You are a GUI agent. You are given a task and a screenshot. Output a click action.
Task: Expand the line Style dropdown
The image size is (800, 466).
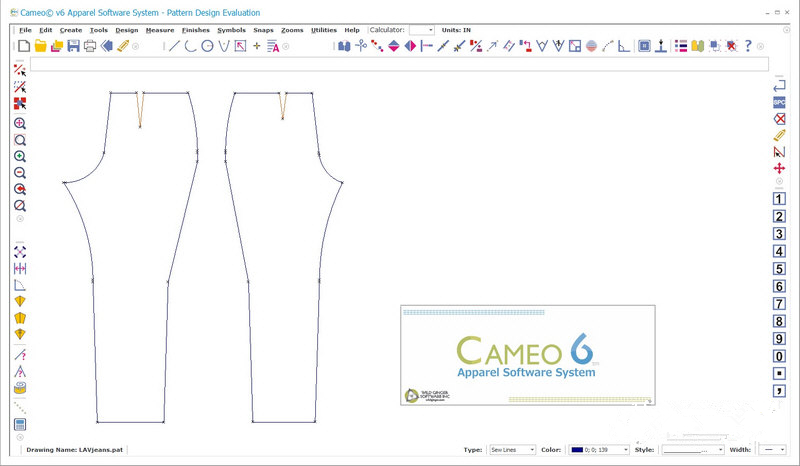coord(720,450)
